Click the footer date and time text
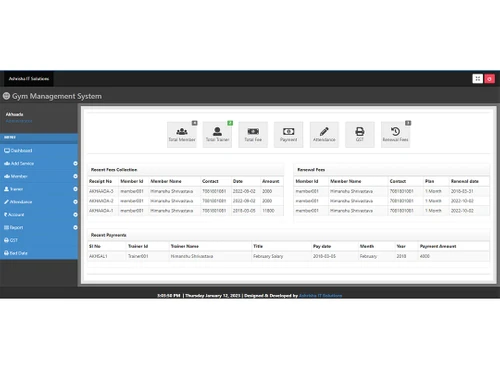This screenshot has width=500, height=375. click(199, 295)
